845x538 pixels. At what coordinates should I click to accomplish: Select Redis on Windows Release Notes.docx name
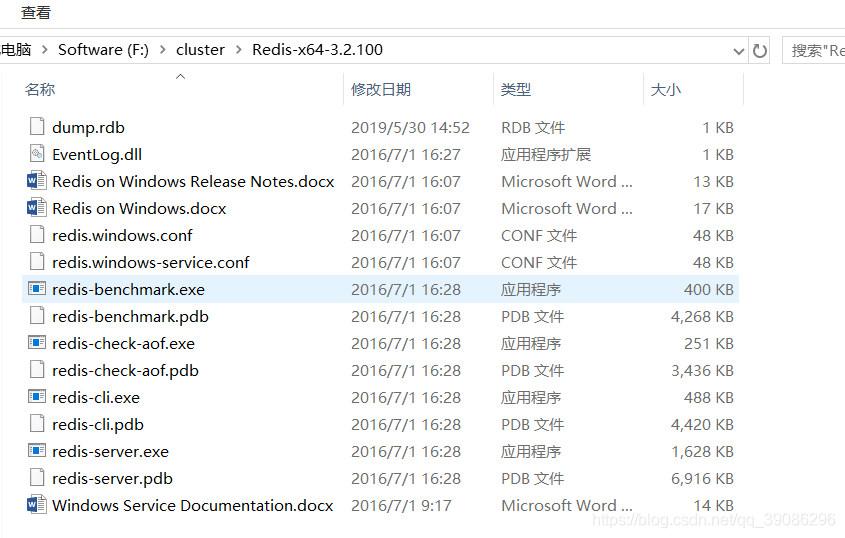[x=193, y=182]
